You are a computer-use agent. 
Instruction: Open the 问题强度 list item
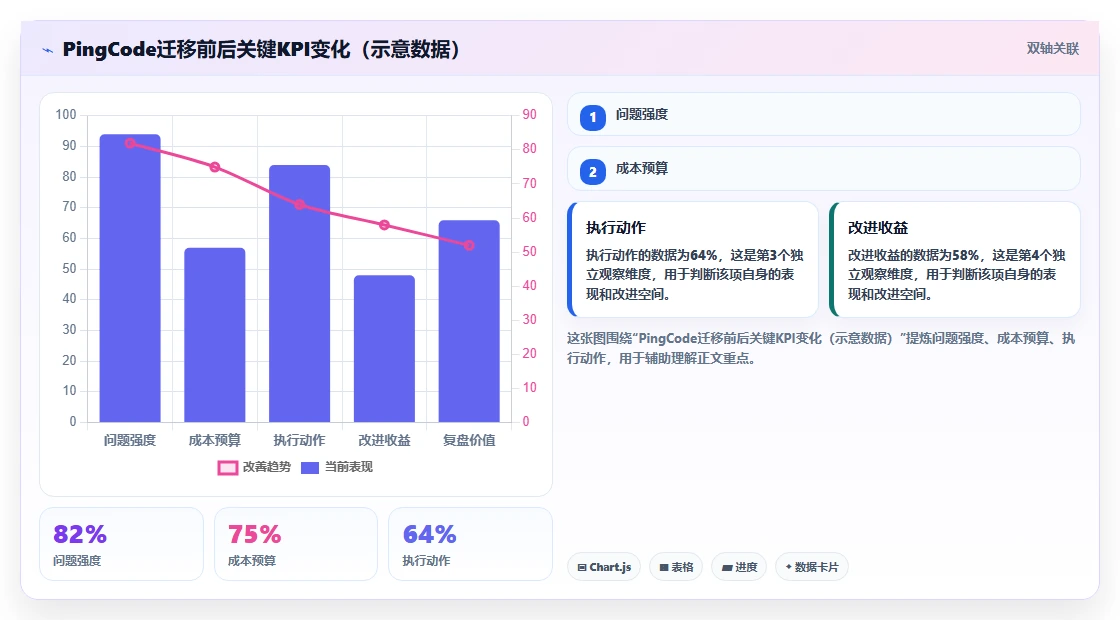tap(824, 114)
